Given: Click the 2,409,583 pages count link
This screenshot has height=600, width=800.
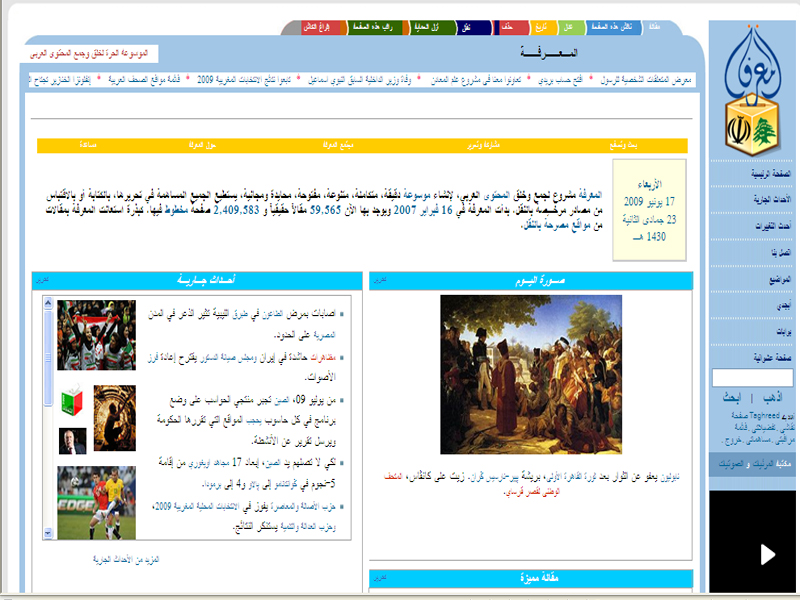Looking at the screenshot, I should click(236, 210).
